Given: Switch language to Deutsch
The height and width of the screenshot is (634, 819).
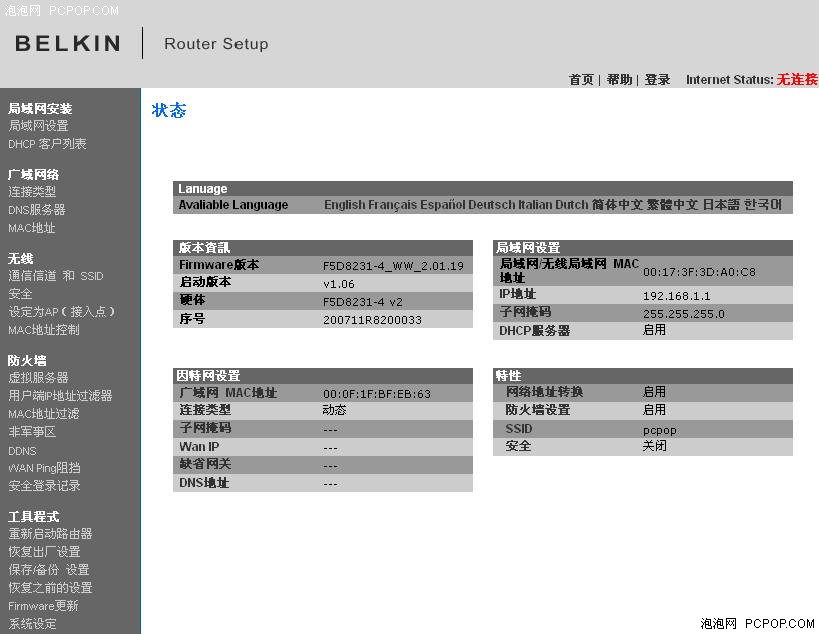Looking at the screenshot, I should coord(492,205).
